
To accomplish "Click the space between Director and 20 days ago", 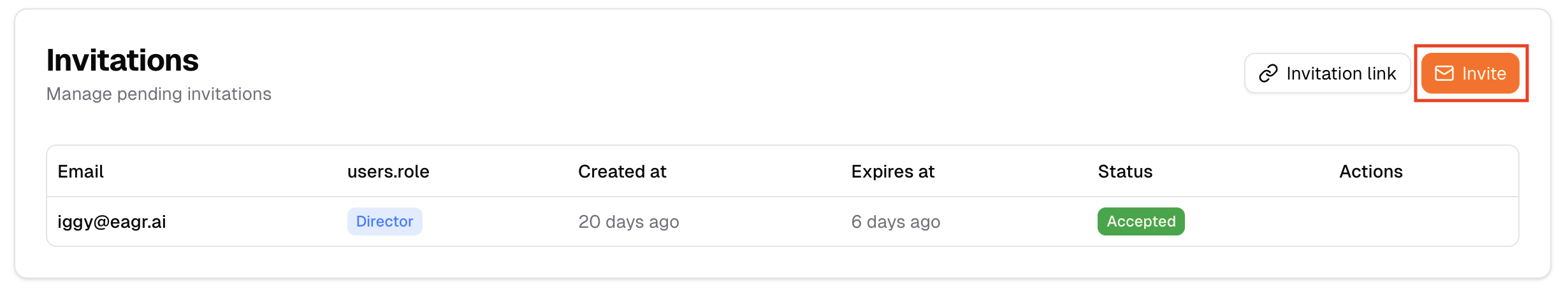I will click(500, 222).
